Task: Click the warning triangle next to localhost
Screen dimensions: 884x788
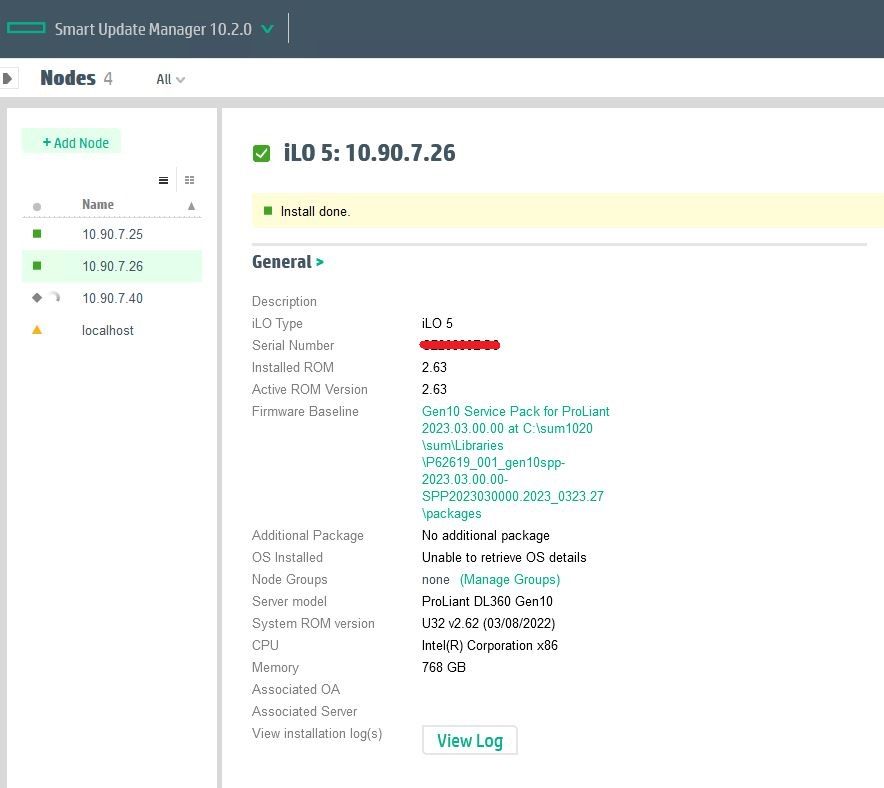Action: 37,329
